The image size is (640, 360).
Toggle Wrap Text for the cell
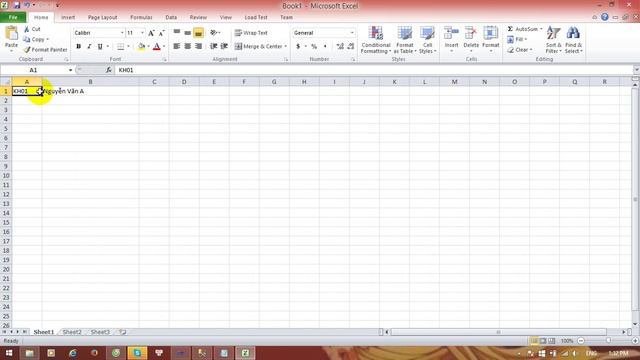pos(251,33)
